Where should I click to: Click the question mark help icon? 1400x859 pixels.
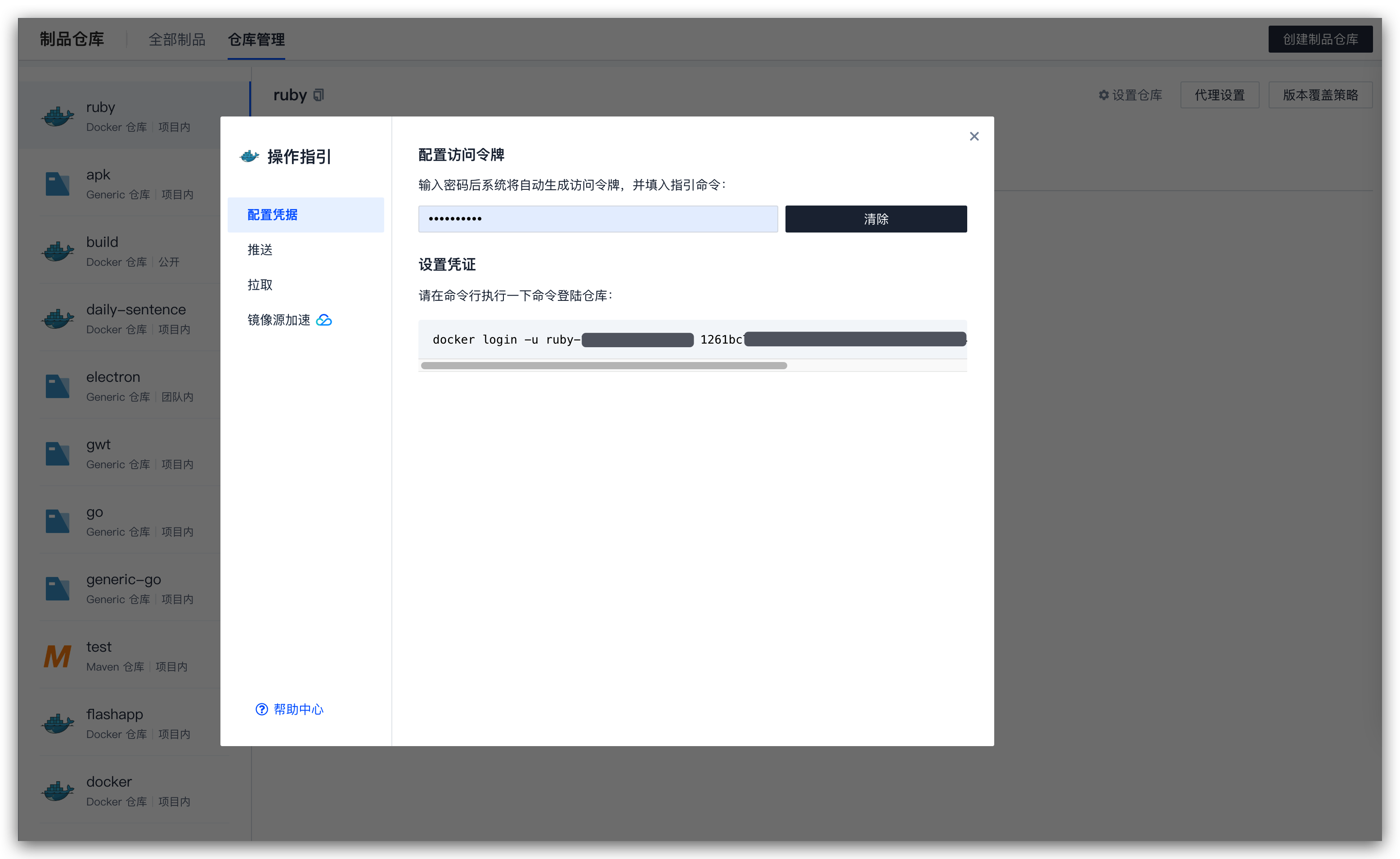(261, 709)
